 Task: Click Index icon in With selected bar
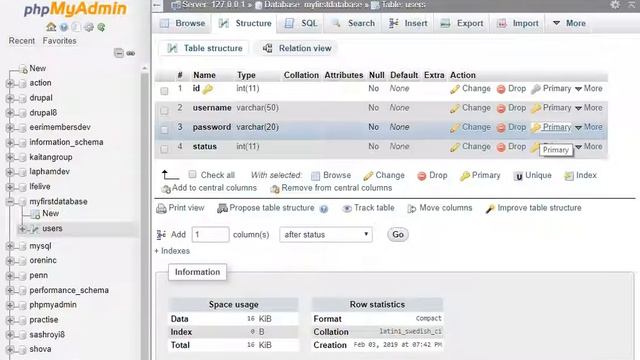tap(569, 176)
